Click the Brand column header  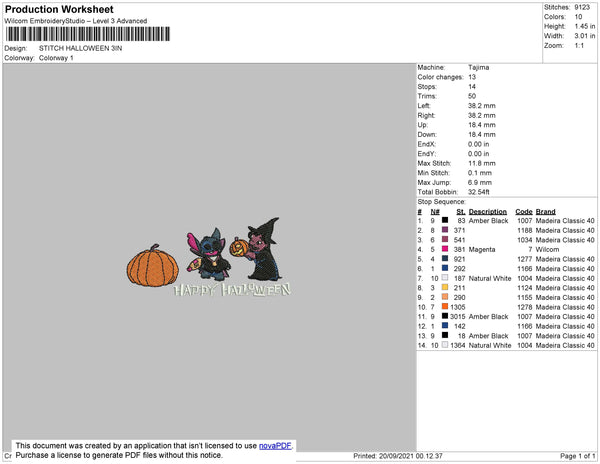tap(546, 212)
